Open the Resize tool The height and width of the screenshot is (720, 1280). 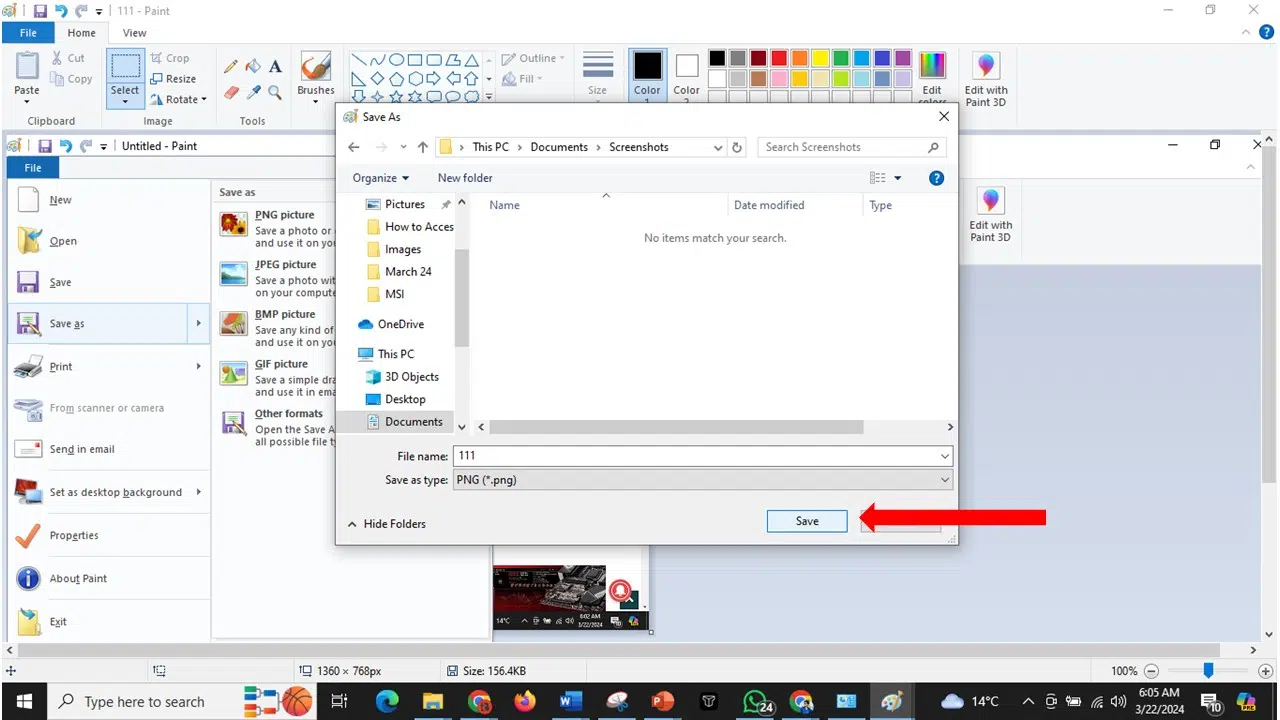click(x=173, y=79)
